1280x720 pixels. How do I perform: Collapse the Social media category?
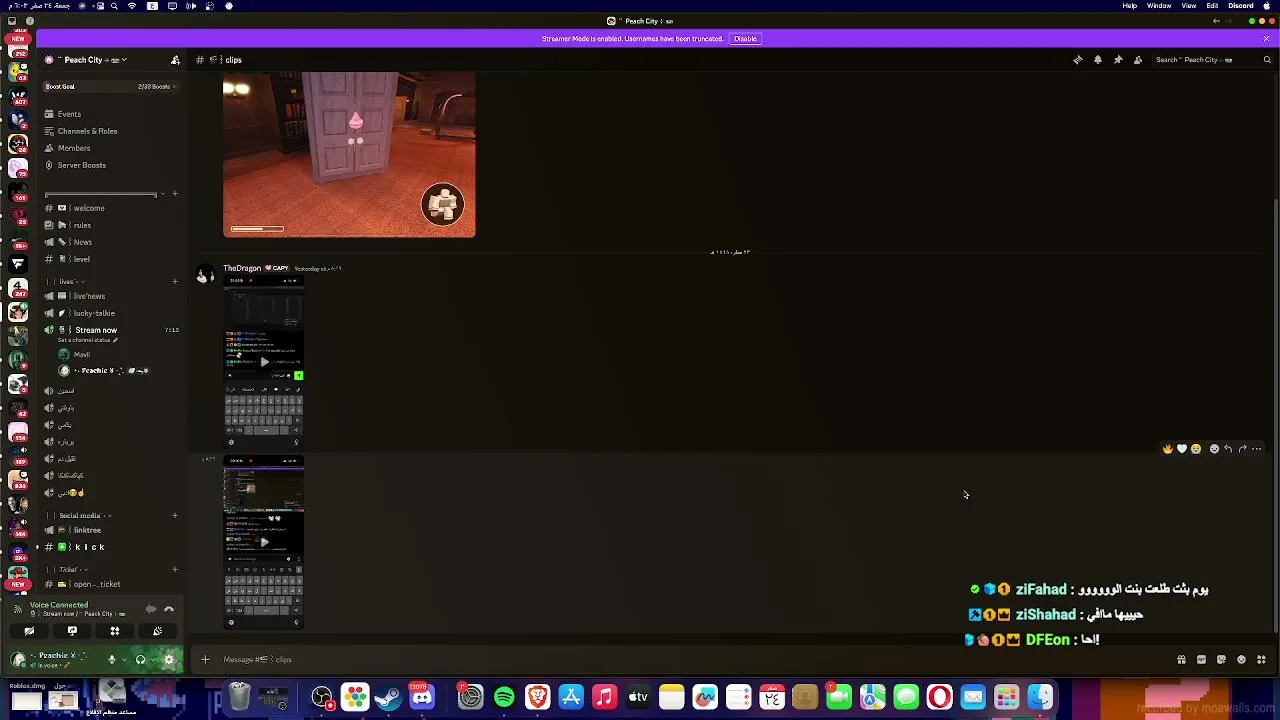[x=82, y=516]
